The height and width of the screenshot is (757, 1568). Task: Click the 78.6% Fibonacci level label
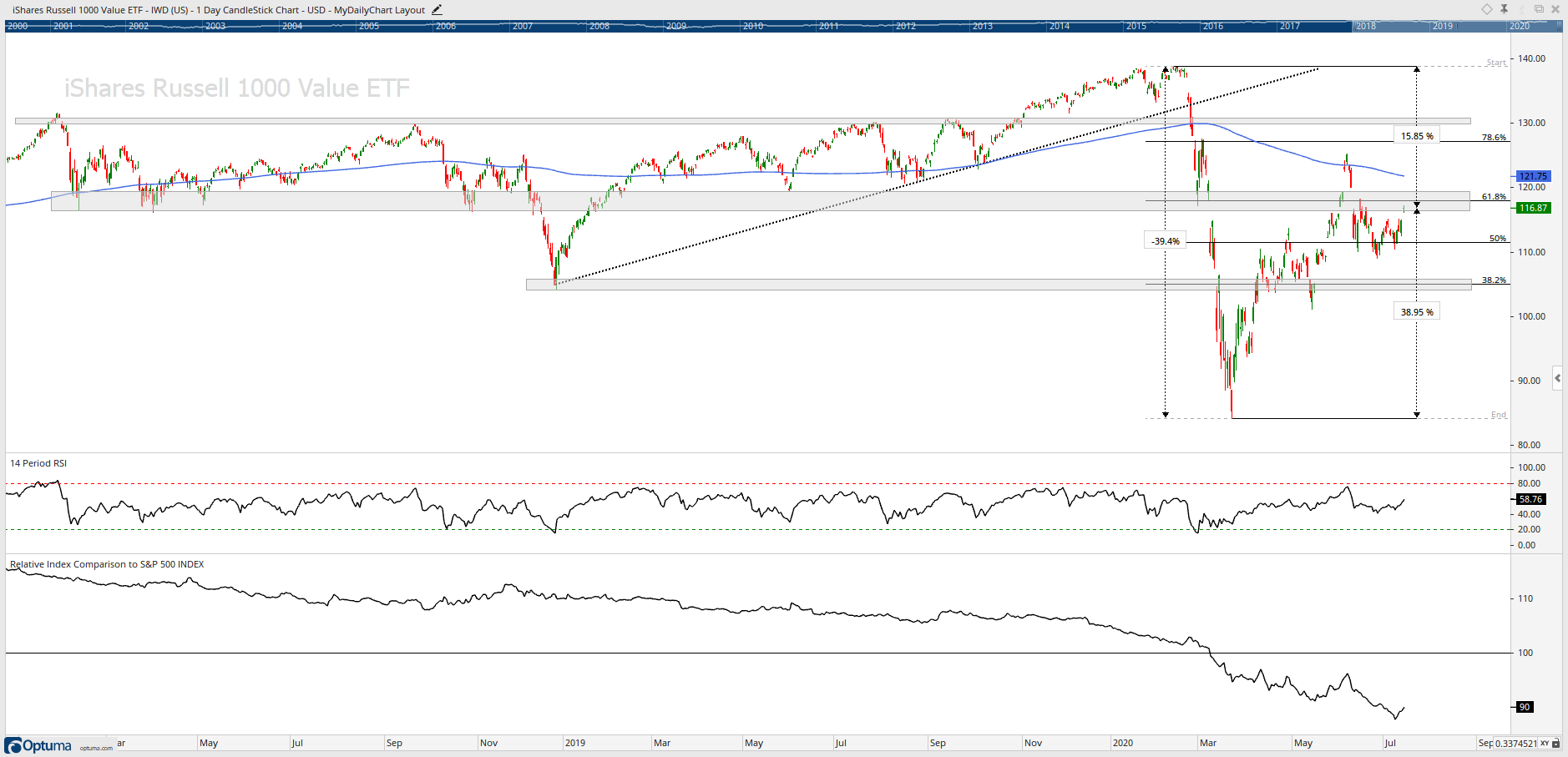tap(1495, 137)
